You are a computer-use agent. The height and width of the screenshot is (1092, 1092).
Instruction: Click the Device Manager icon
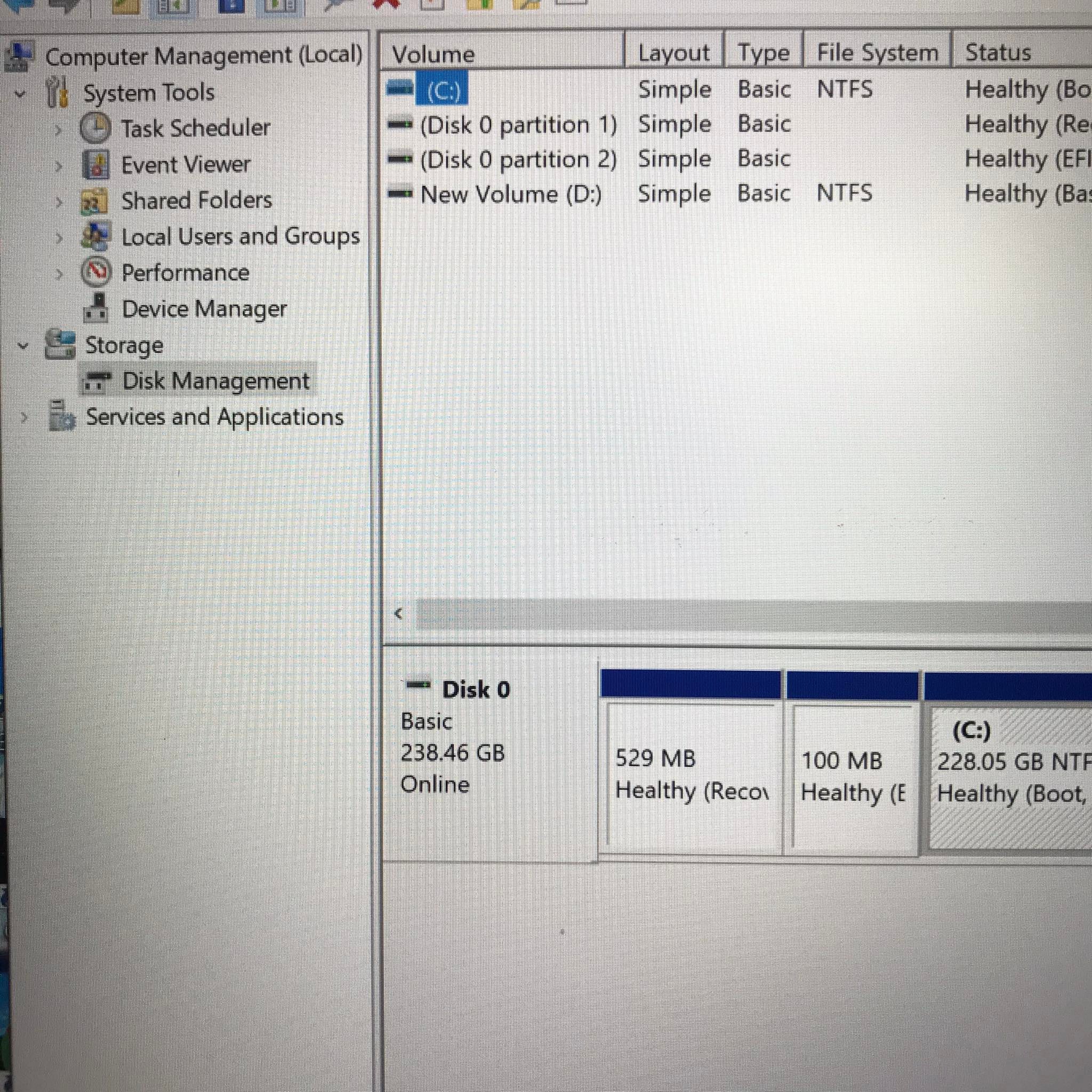click(x=95, y=309)
